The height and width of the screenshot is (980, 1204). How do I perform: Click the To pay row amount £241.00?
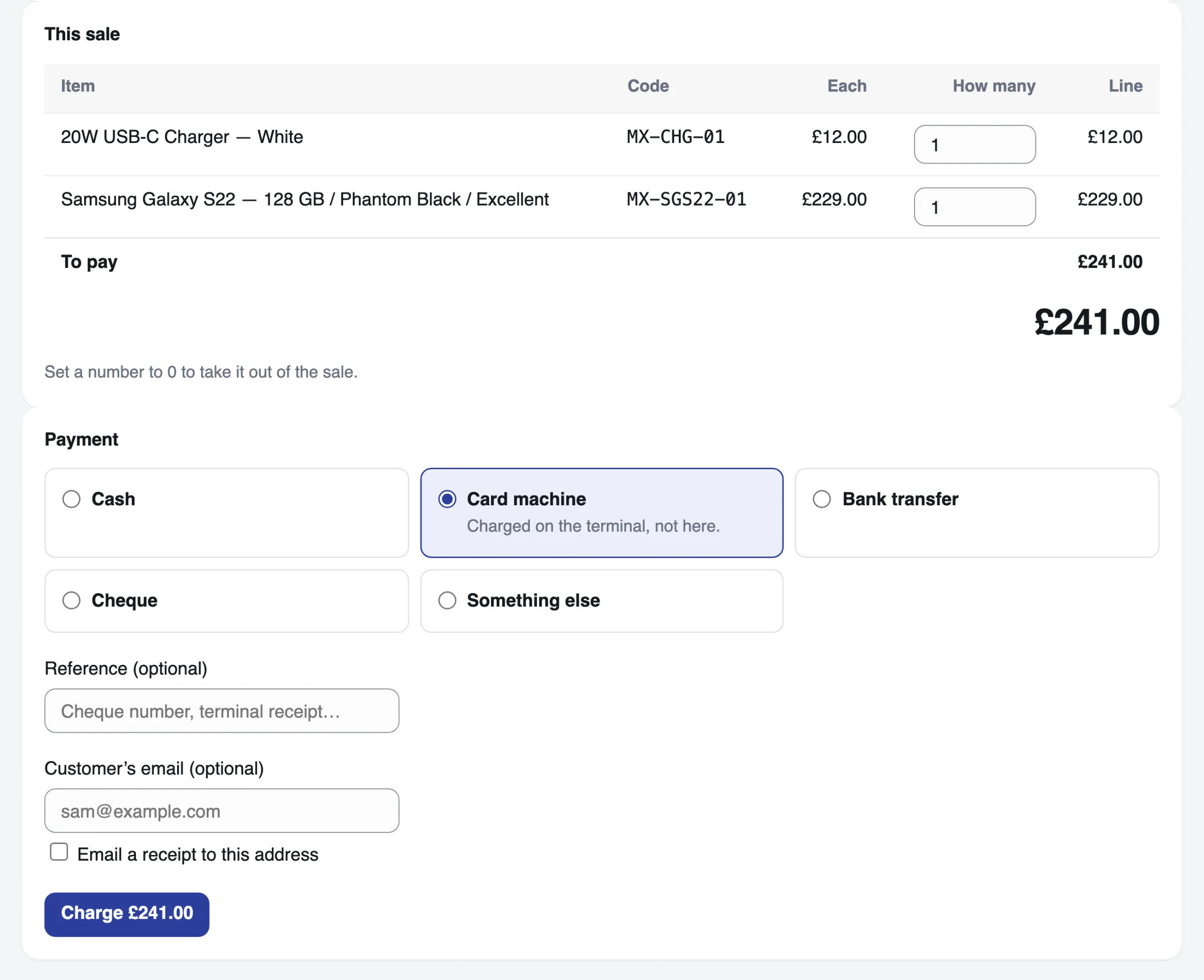1110,262
